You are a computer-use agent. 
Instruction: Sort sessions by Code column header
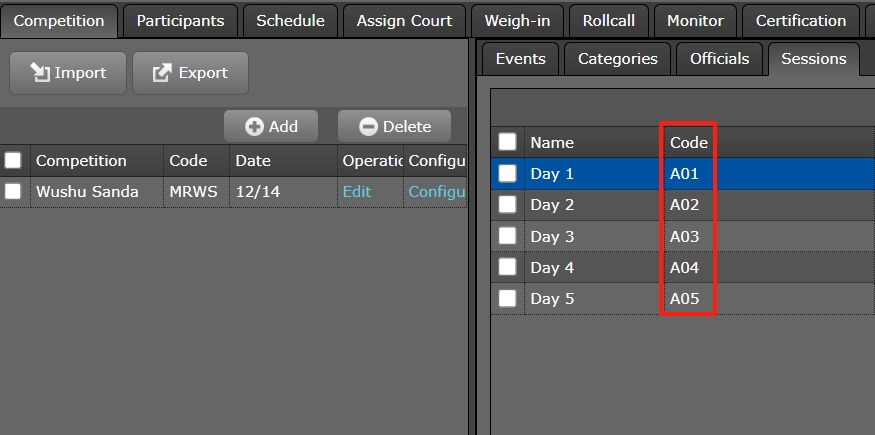point(689,142)
